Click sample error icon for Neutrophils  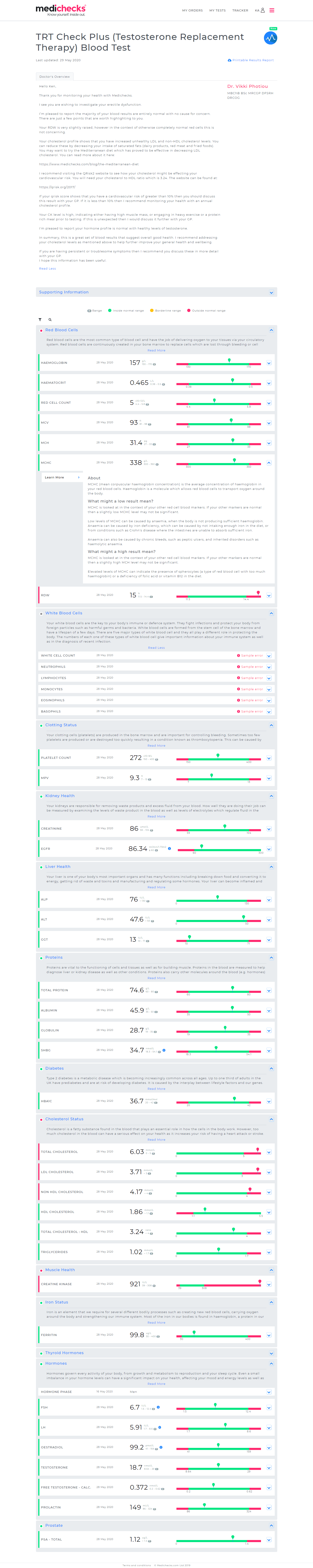239,667
